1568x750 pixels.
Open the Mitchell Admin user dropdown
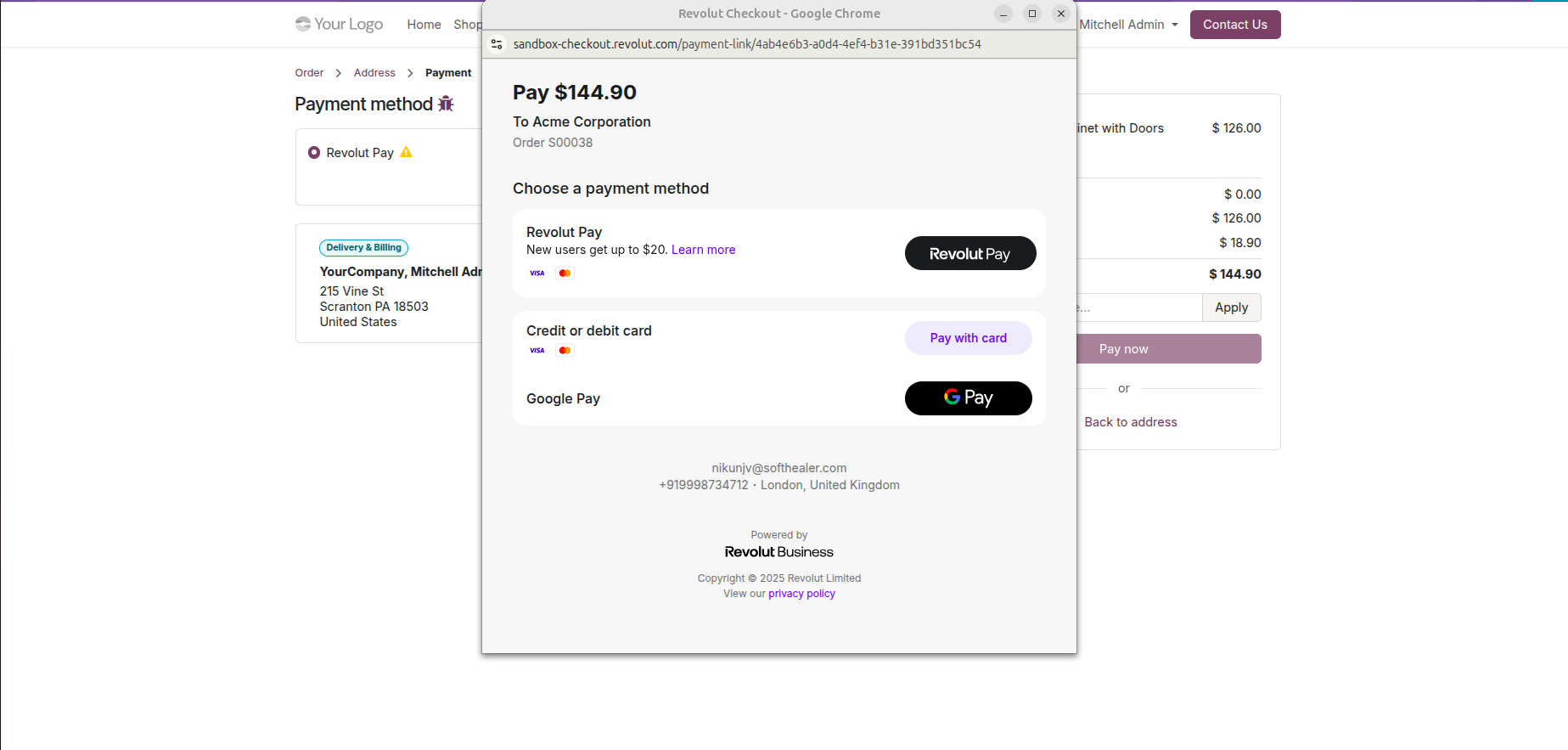click(x=1128, y=25)
